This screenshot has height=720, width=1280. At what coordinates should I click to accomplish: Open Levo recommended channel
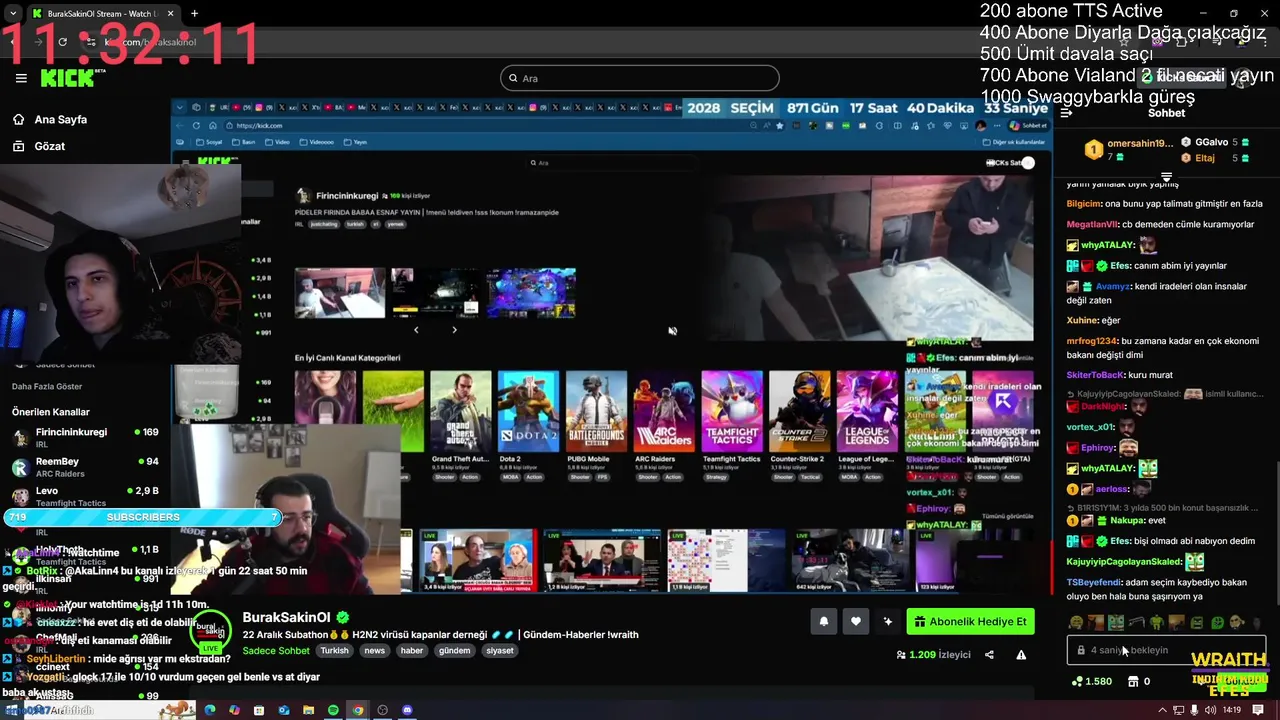pyautogui.click(x=85, y=497)
